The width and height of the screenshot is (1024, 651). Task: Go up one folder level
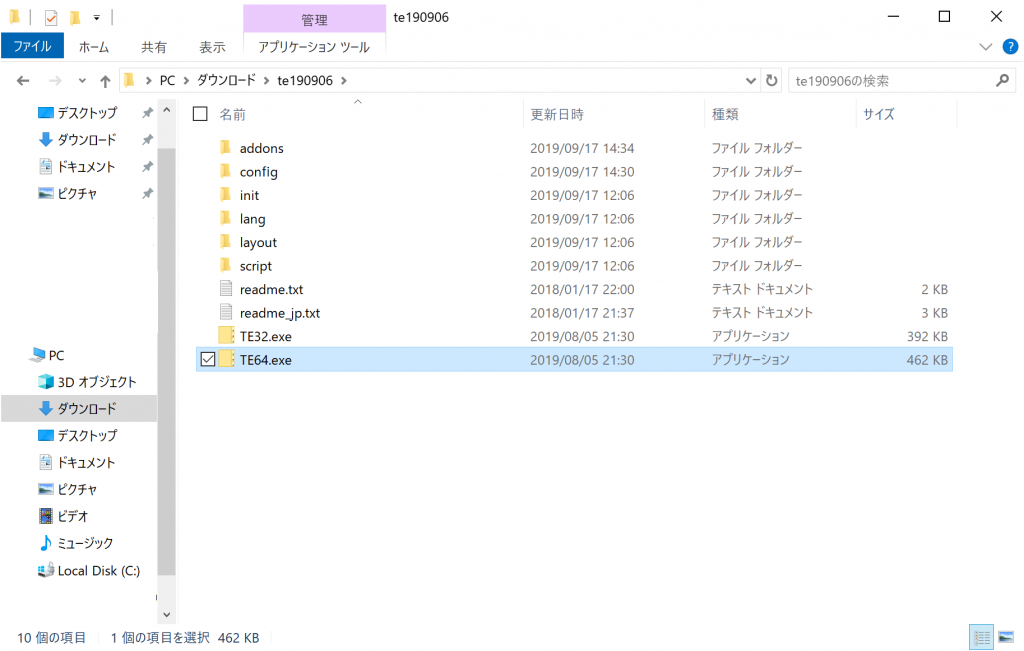pyautogui.click(x=104, y=81)
